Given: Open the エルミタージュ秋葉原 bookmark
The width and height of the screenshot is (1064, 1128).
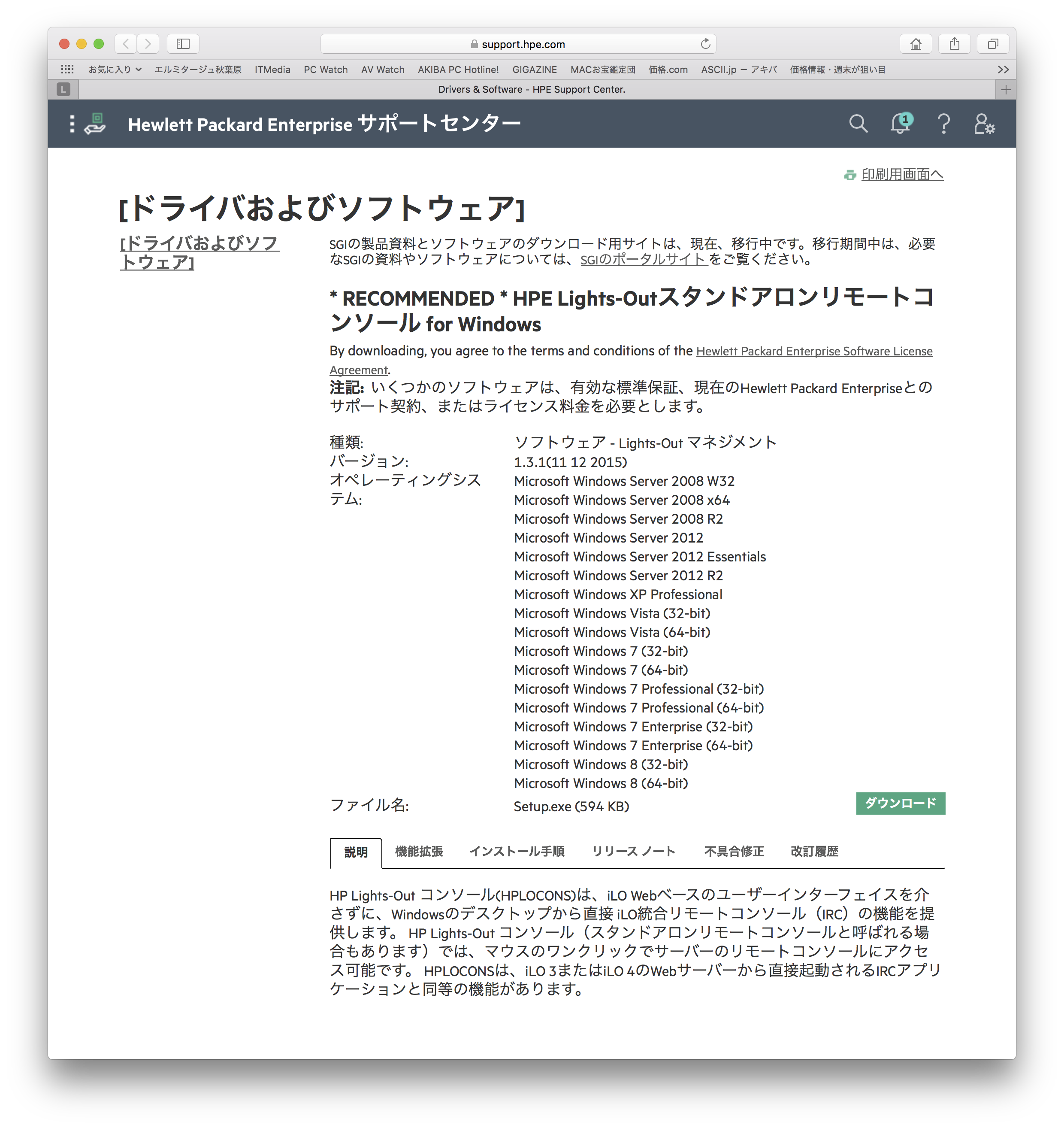Looking at the screenshot, I should point(198,69).
